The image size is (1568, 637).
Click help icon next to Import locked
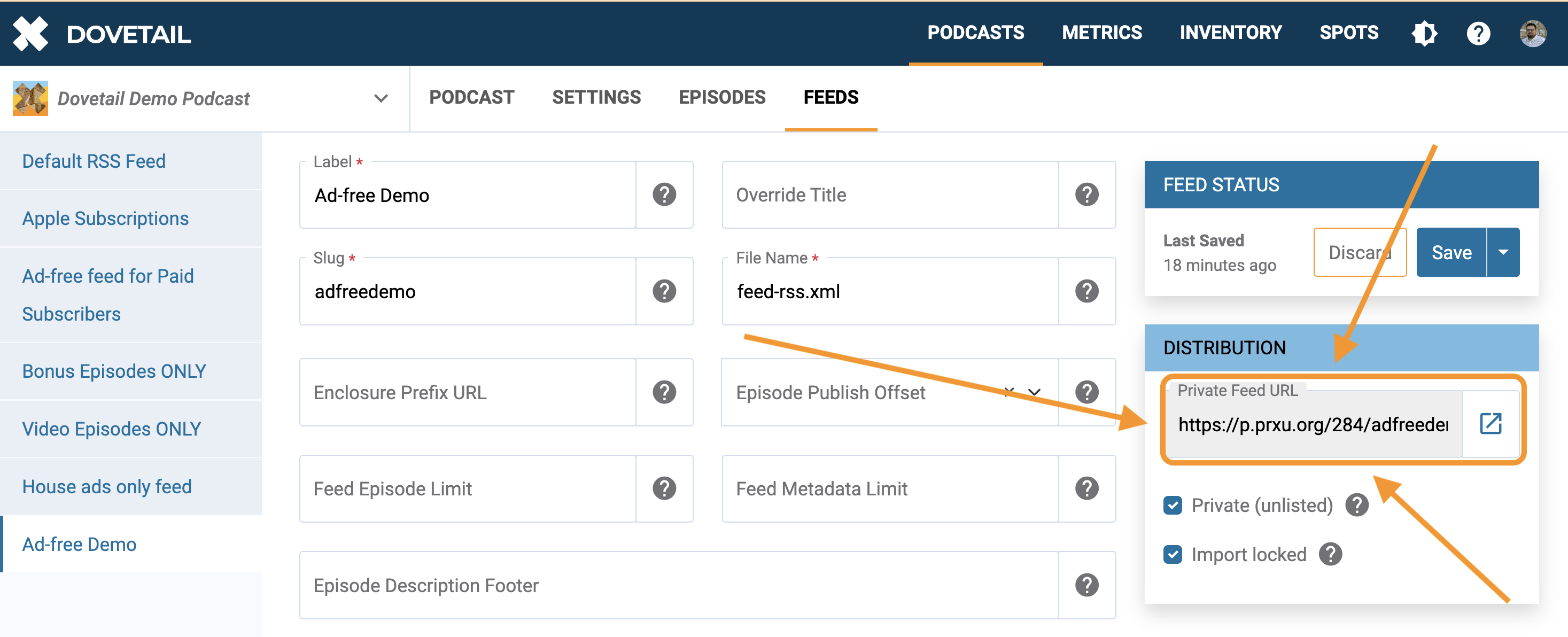pos(1331,554)
